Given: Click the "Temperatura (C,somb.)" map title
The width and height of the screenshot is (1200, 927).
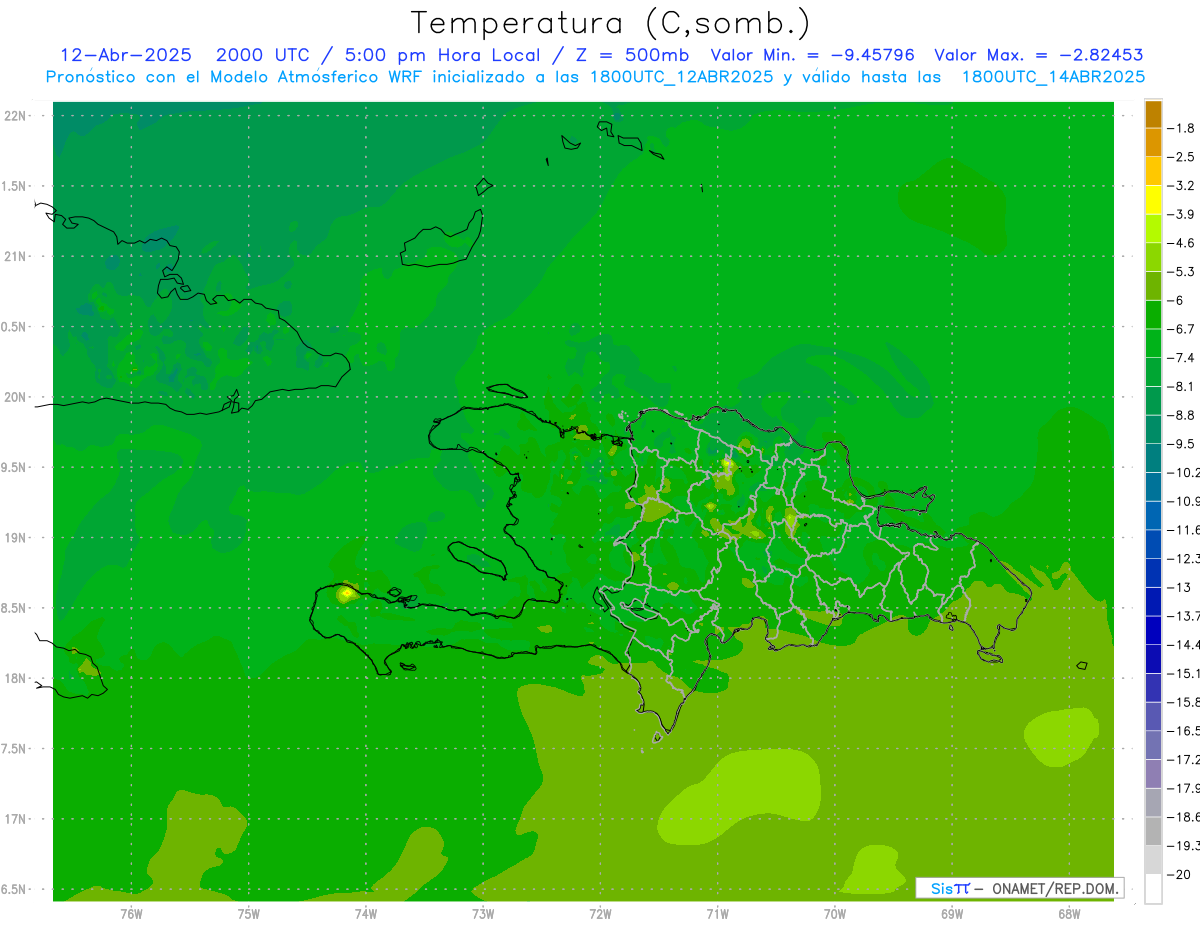Looking at the screenshot, I should tap(610, 24).
